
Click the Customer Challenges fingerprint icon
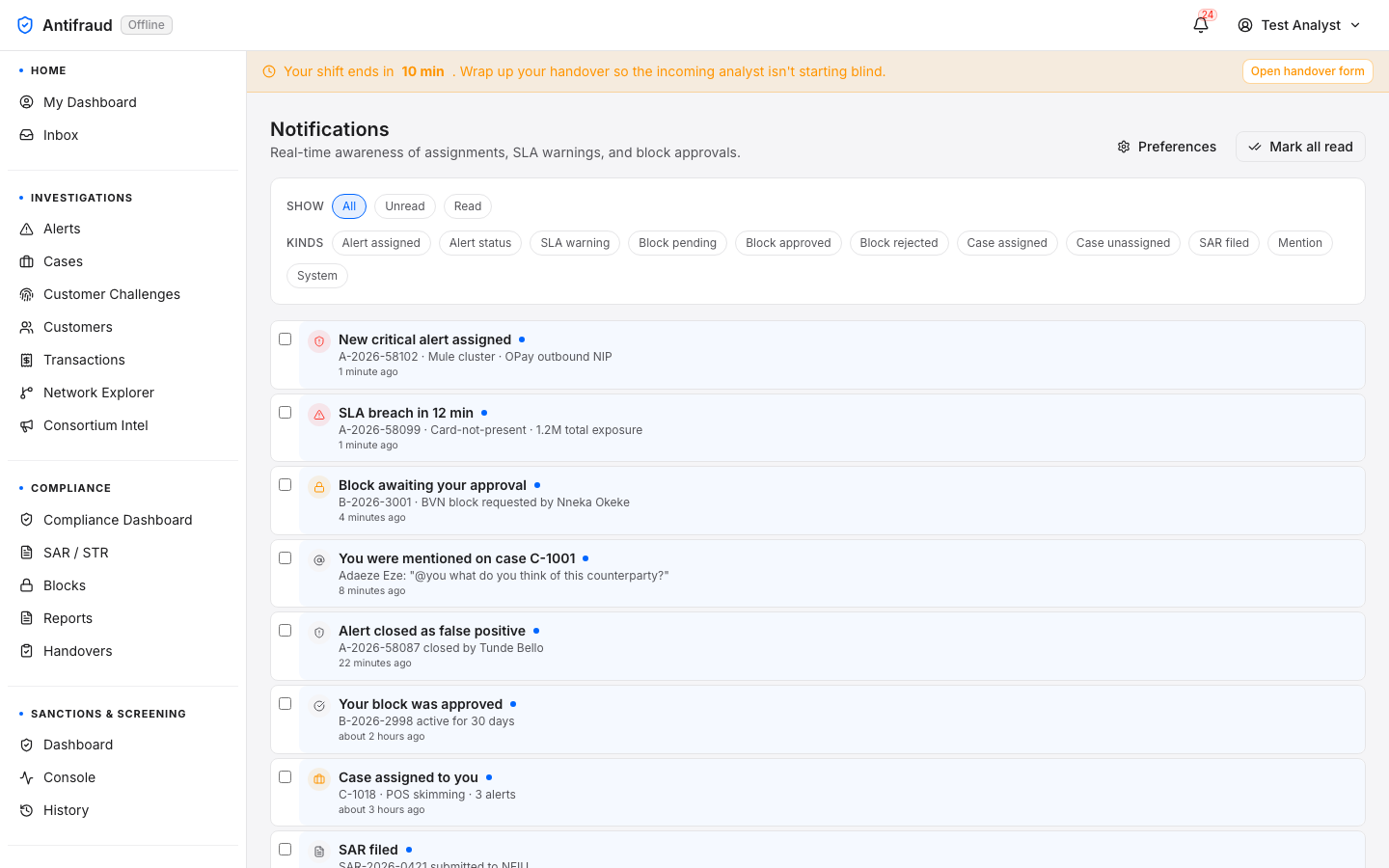[x=27, y=294]
